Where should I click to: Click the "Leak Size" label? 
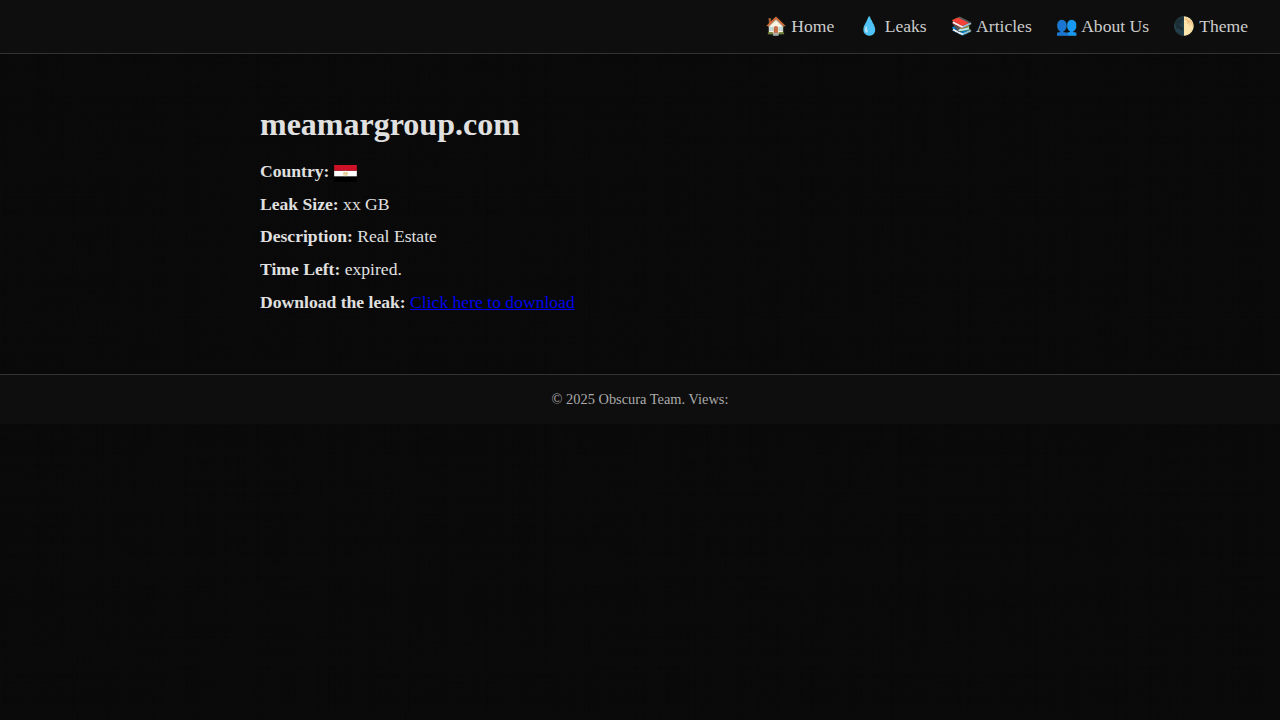(x=298, y=204)
